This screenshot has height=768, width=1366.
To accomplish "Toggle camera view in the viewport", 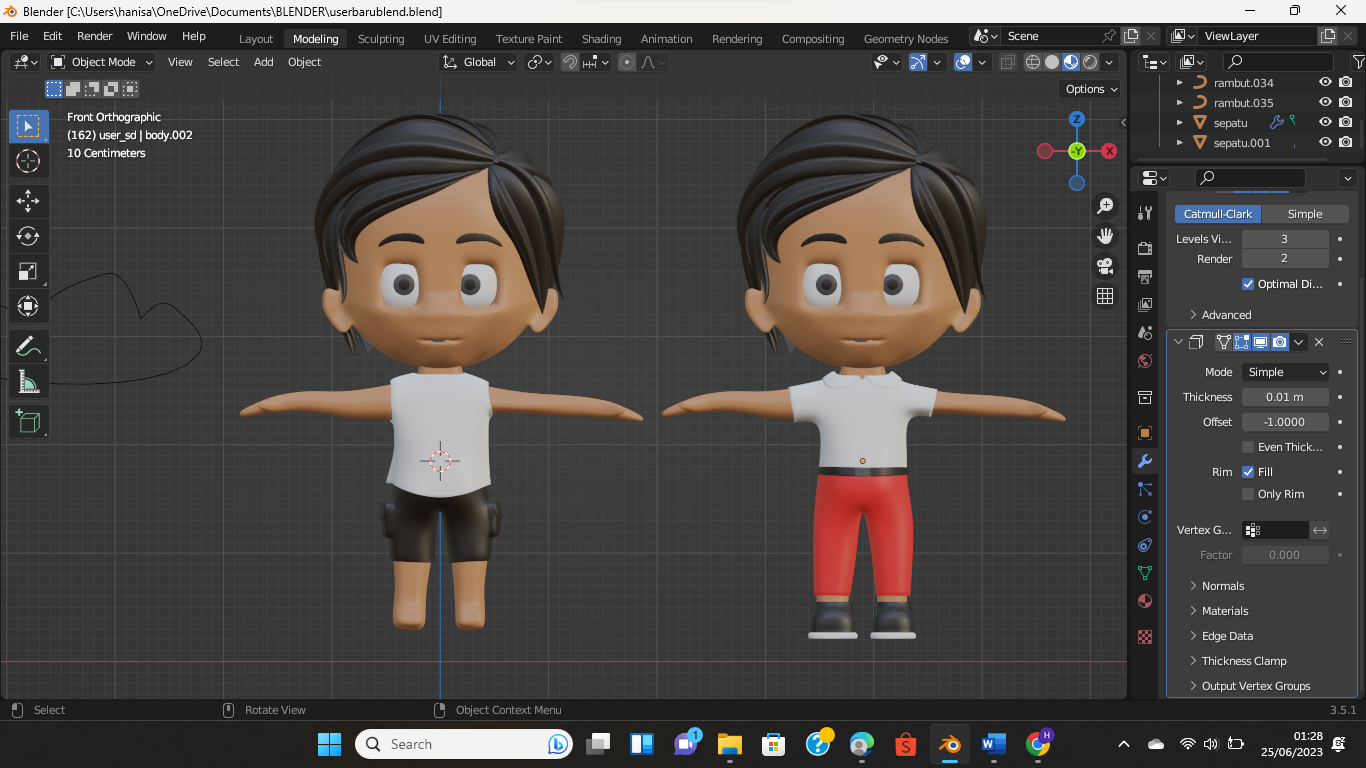I will pos(1105,266).
